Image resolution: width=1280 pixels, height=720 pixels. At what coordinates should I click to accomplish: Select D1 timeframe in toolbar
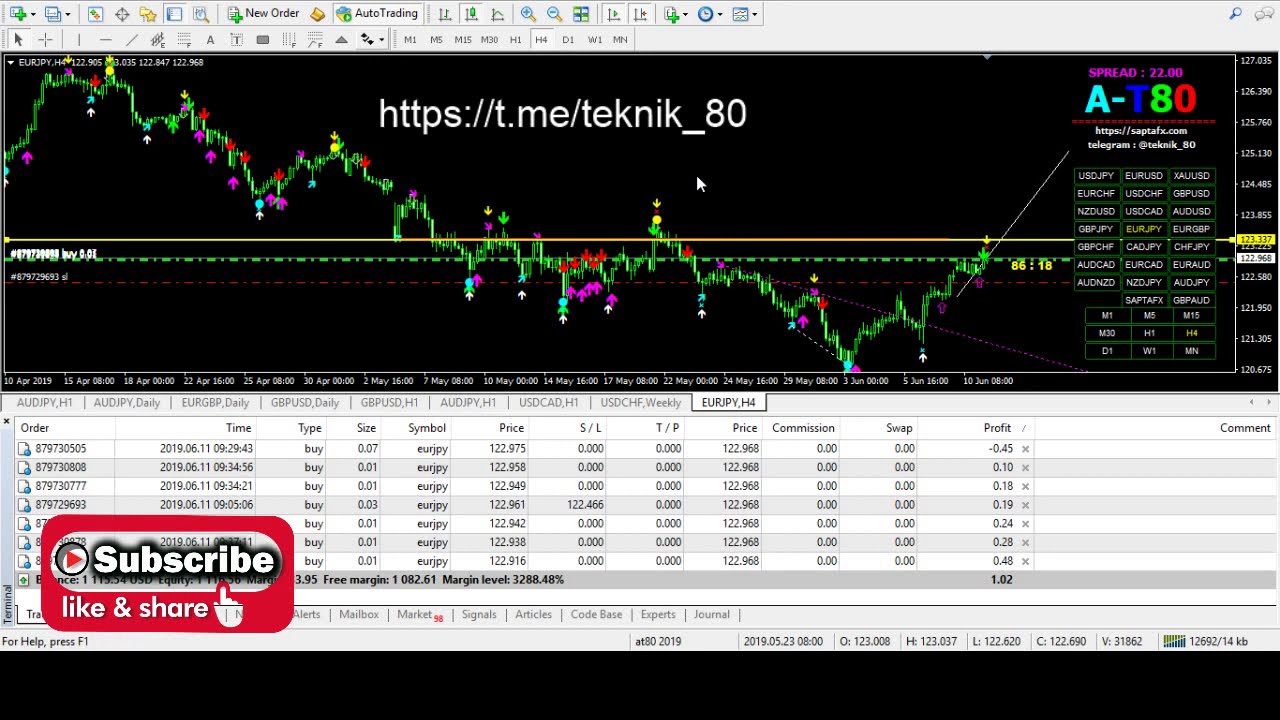(x=568, y=39)
